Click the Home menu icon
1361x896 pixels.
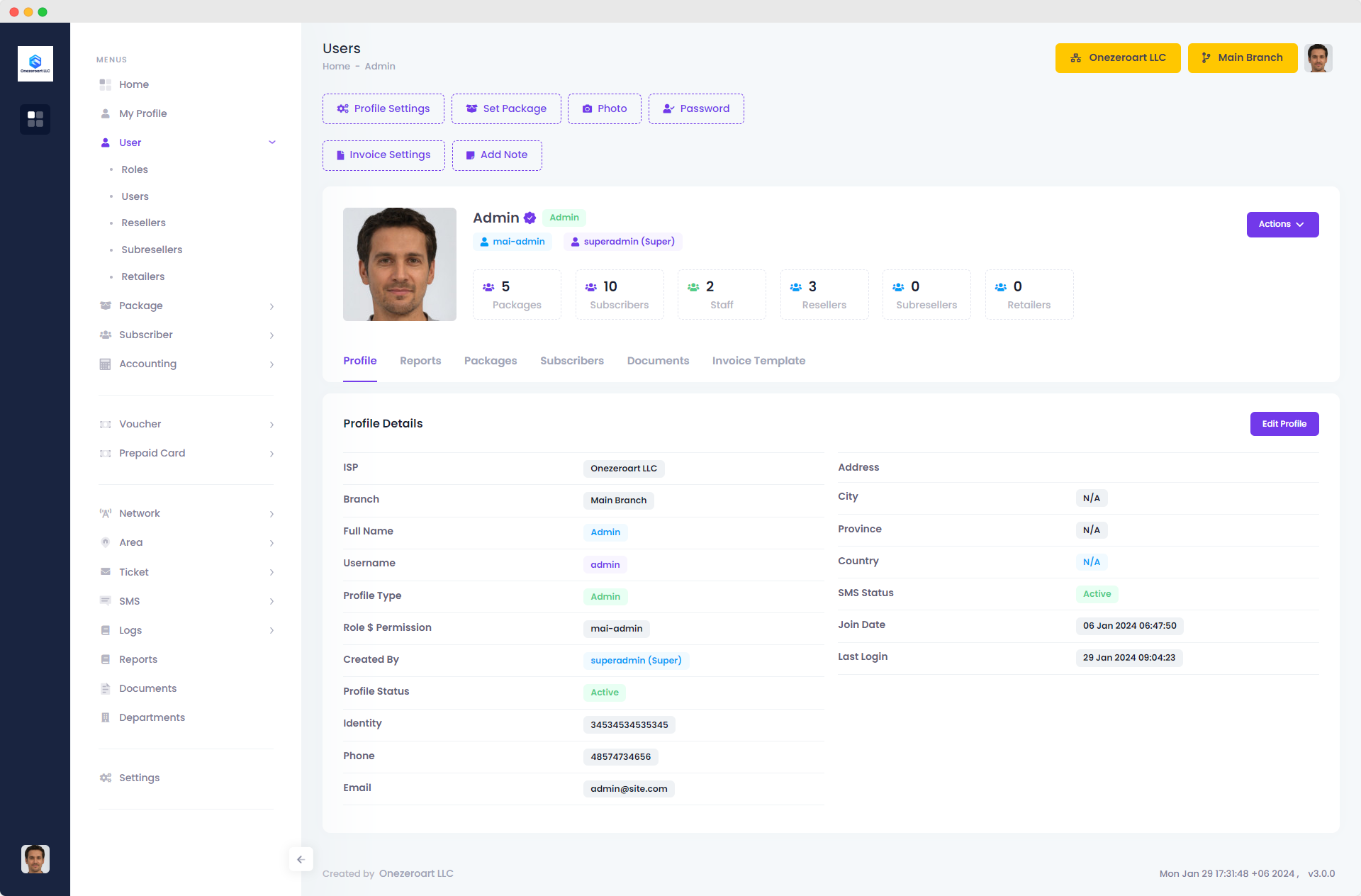(105, 84)
